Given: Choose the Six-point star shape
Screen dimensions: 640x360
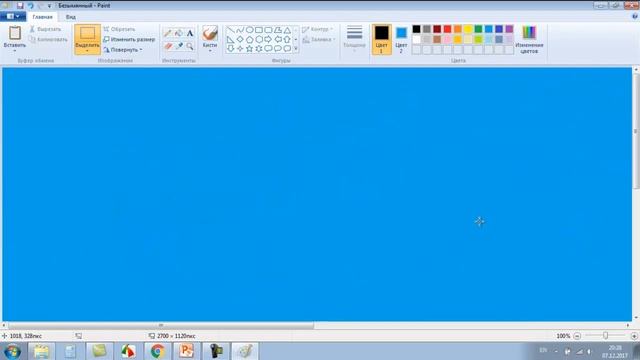Looking at the screenshot, I should [x=259, y=49].
